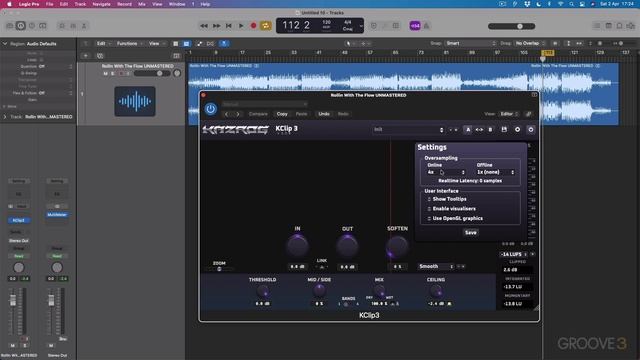The image size is (640, 360).
Task: Click the A/B copy arrows icon
Action: click(479, 129)
